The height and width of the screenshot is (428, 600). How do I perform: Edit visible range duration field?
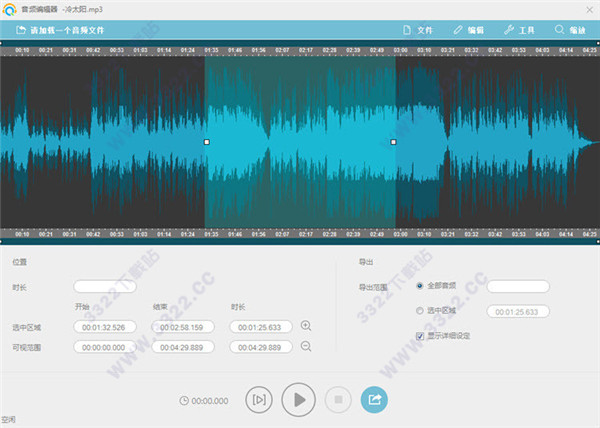pyautogui.click(x=261, y=347)
